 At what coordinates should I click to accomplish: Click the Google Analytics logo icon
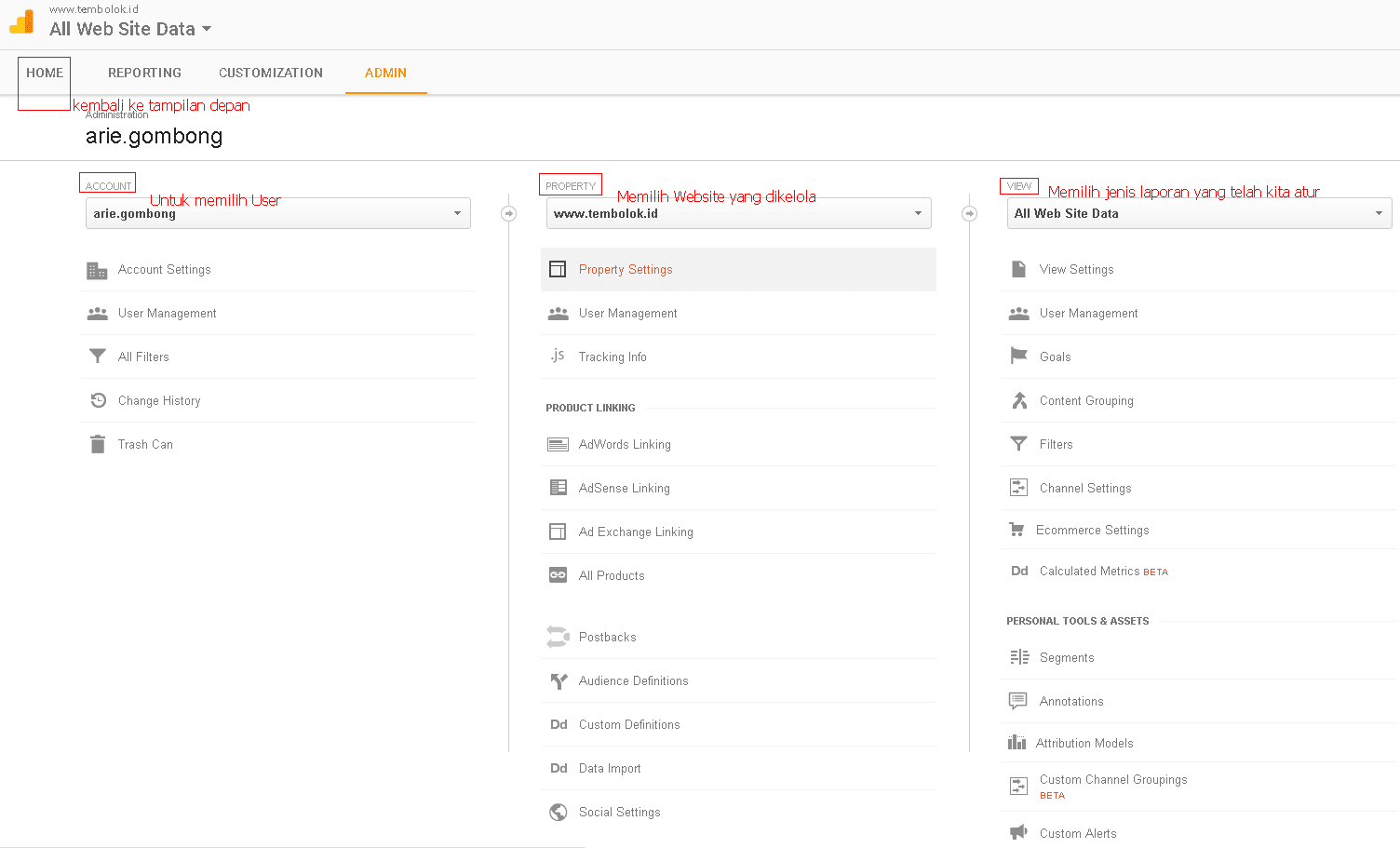pos(21,21)
